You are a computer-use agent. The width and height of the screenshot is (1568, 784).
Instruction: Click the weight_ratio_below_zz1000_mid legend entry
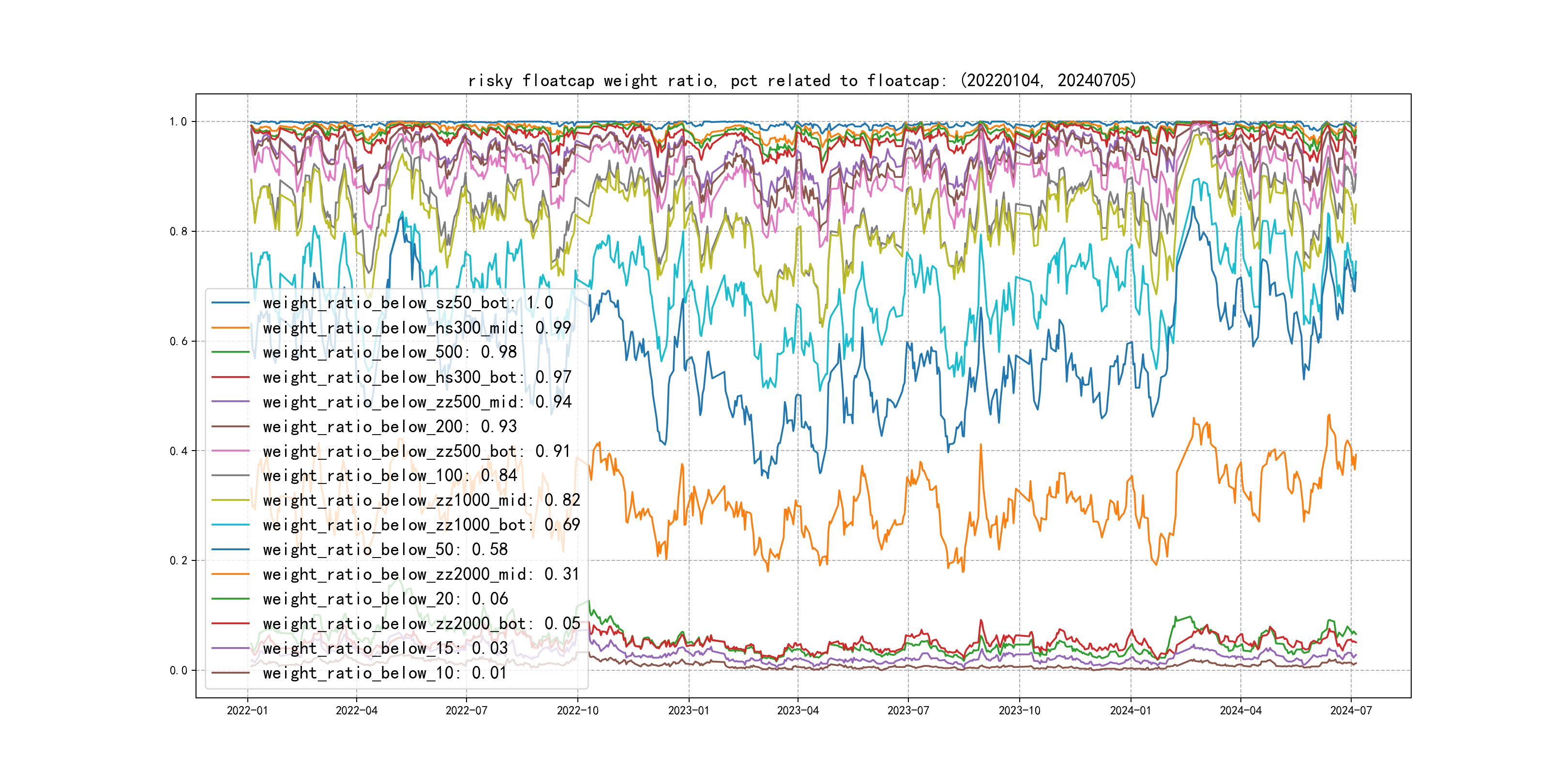(421, 500)
